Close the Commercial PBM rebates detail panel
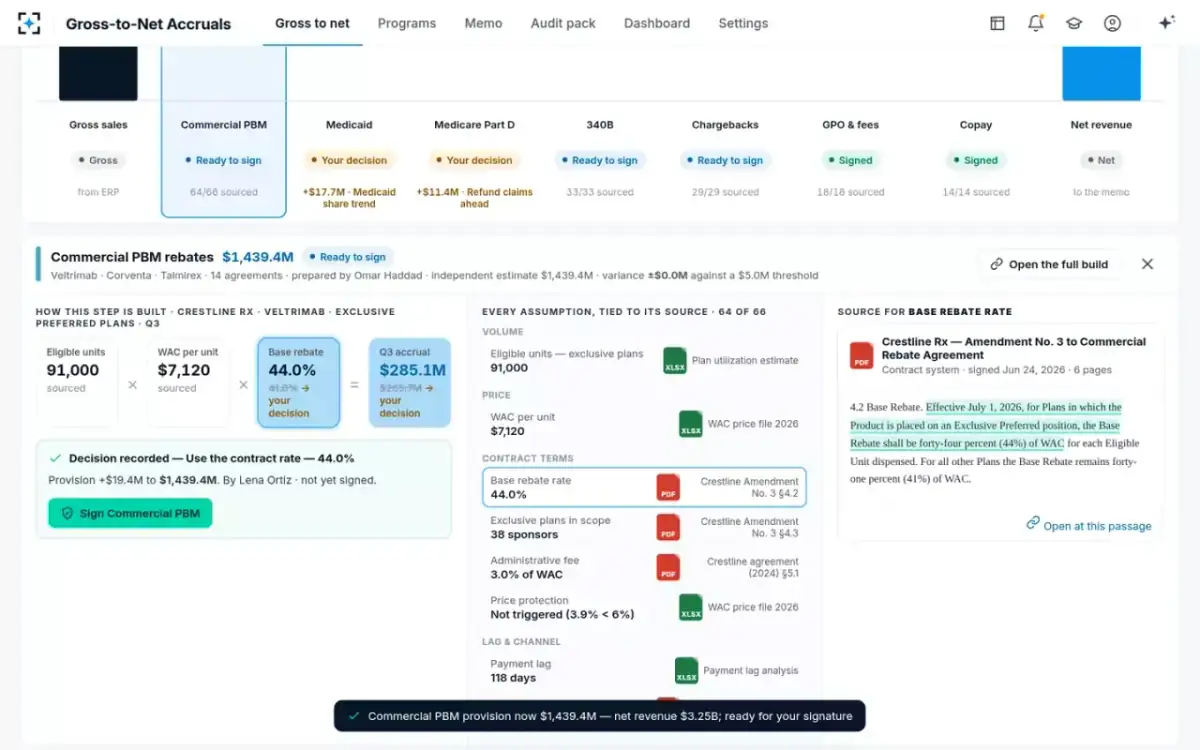Screen dimensions: 1200x750 [1147, 264]
